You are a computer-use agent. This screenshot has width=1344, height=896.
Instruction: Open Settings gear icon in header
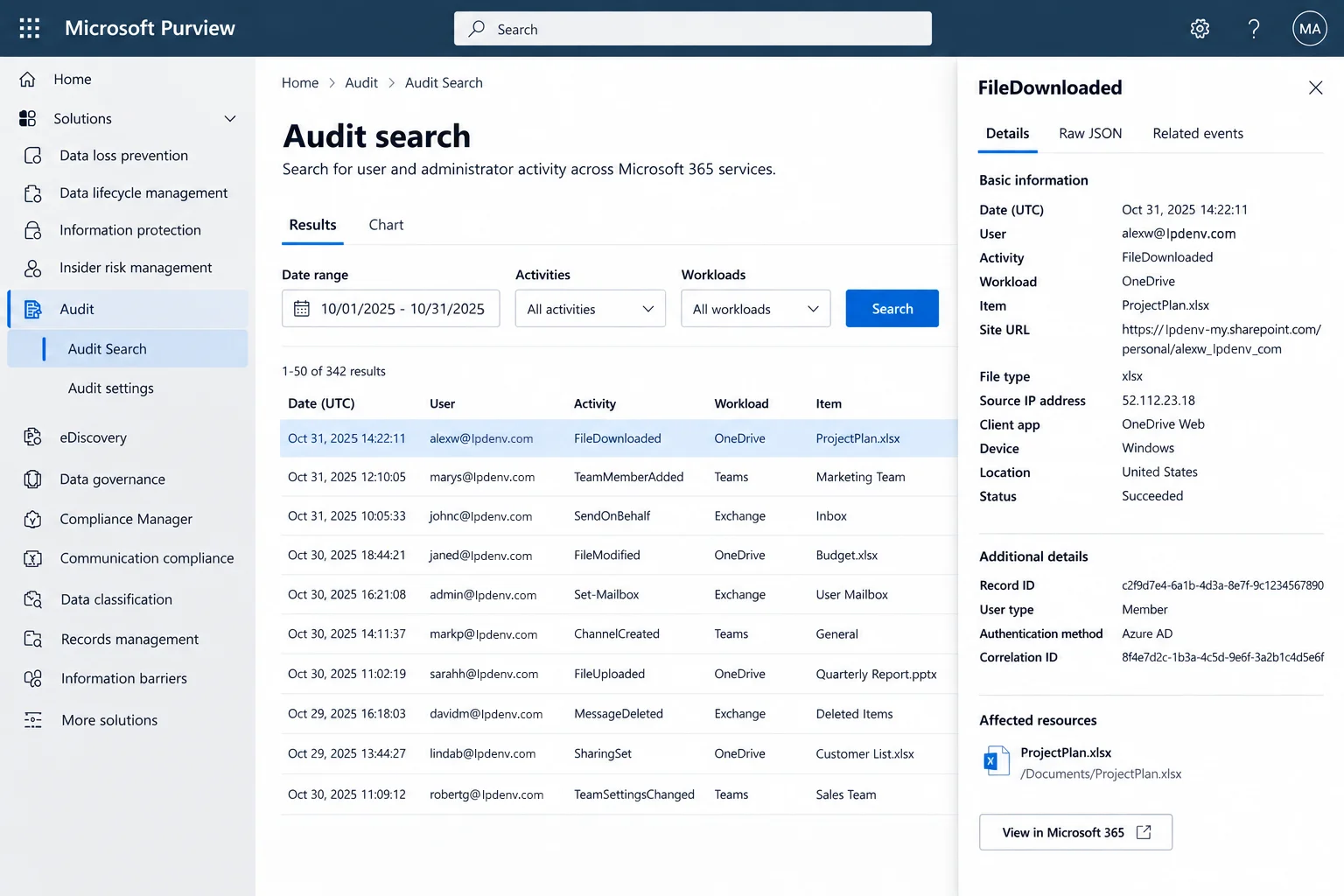coord(1200,29)
